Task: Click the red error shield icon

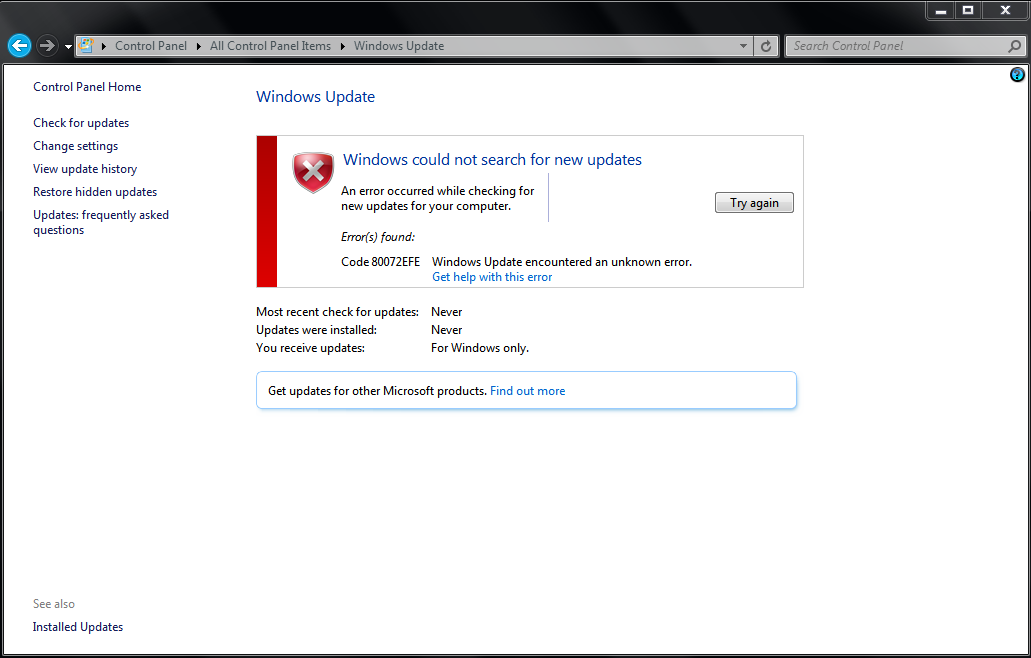Action: pos(313,173)
